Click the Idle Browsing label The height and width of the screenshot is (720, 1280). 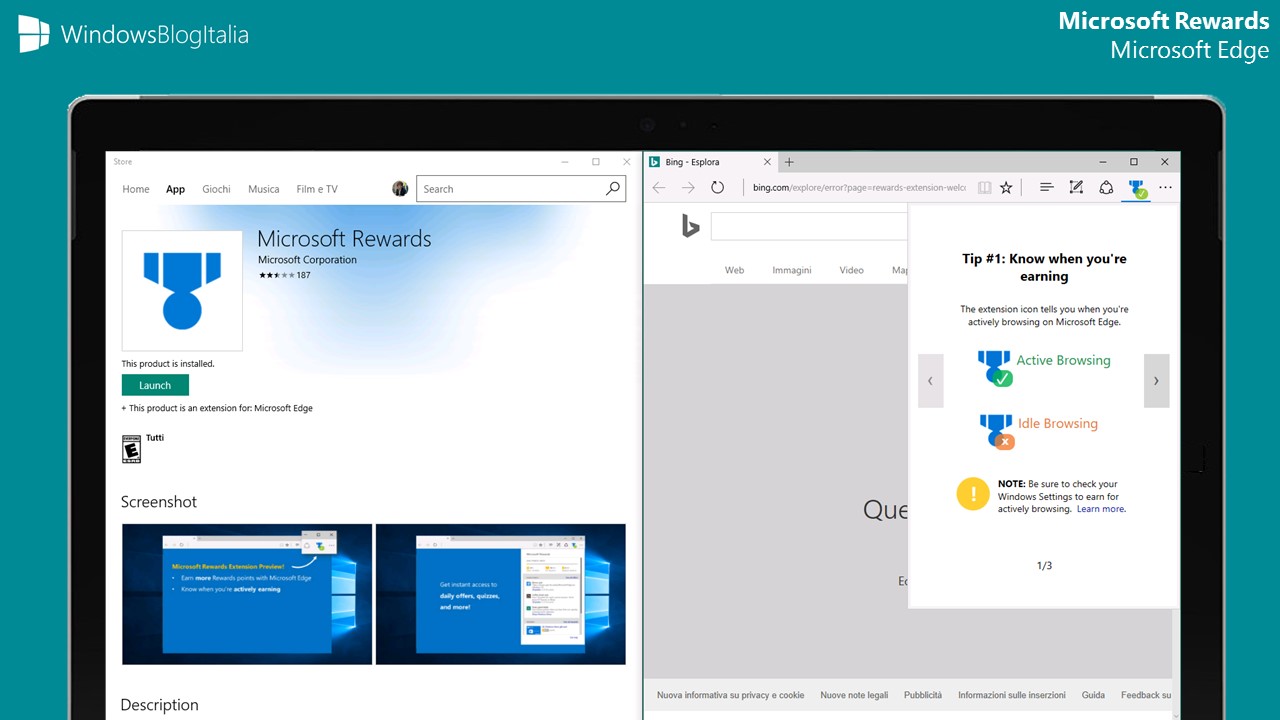[1058, 423]
